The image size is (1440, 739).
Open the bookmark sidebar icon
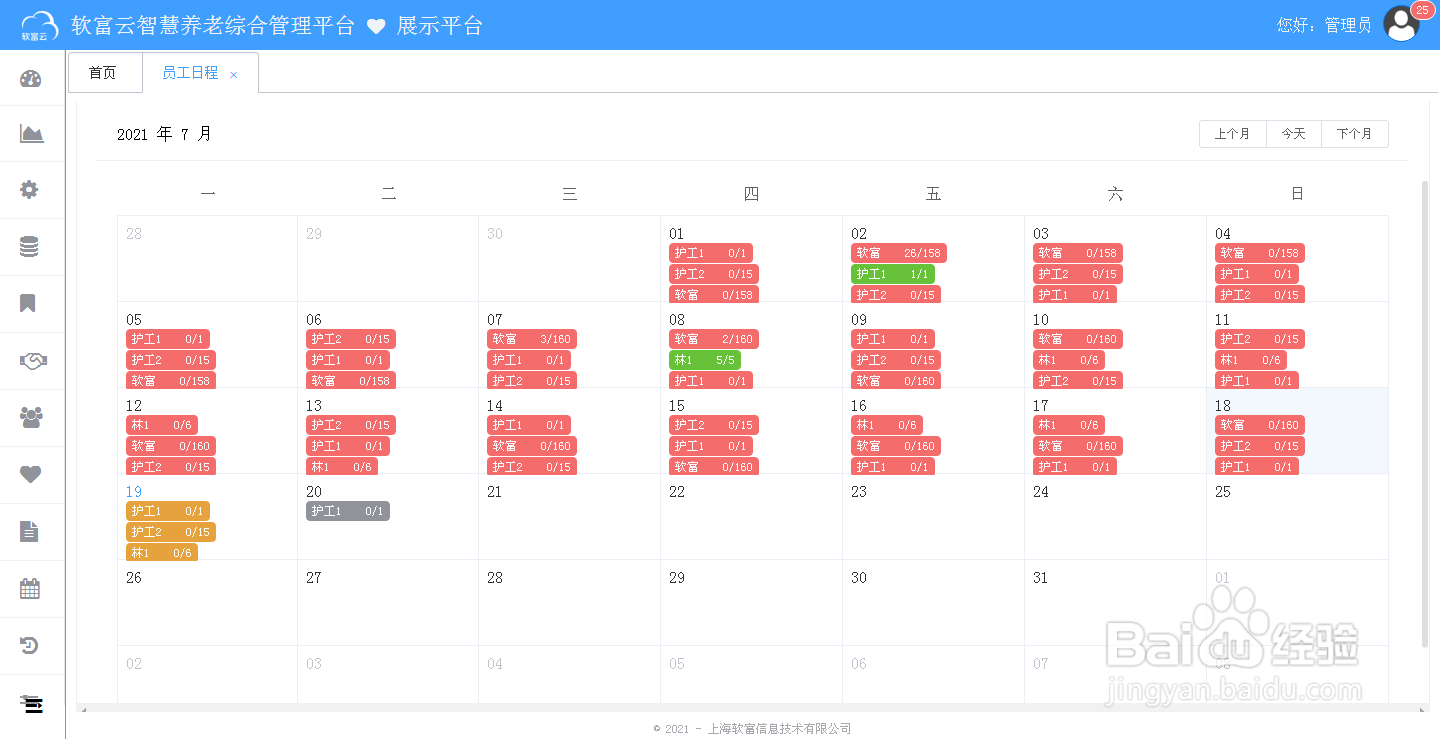[x=29, y=303]
